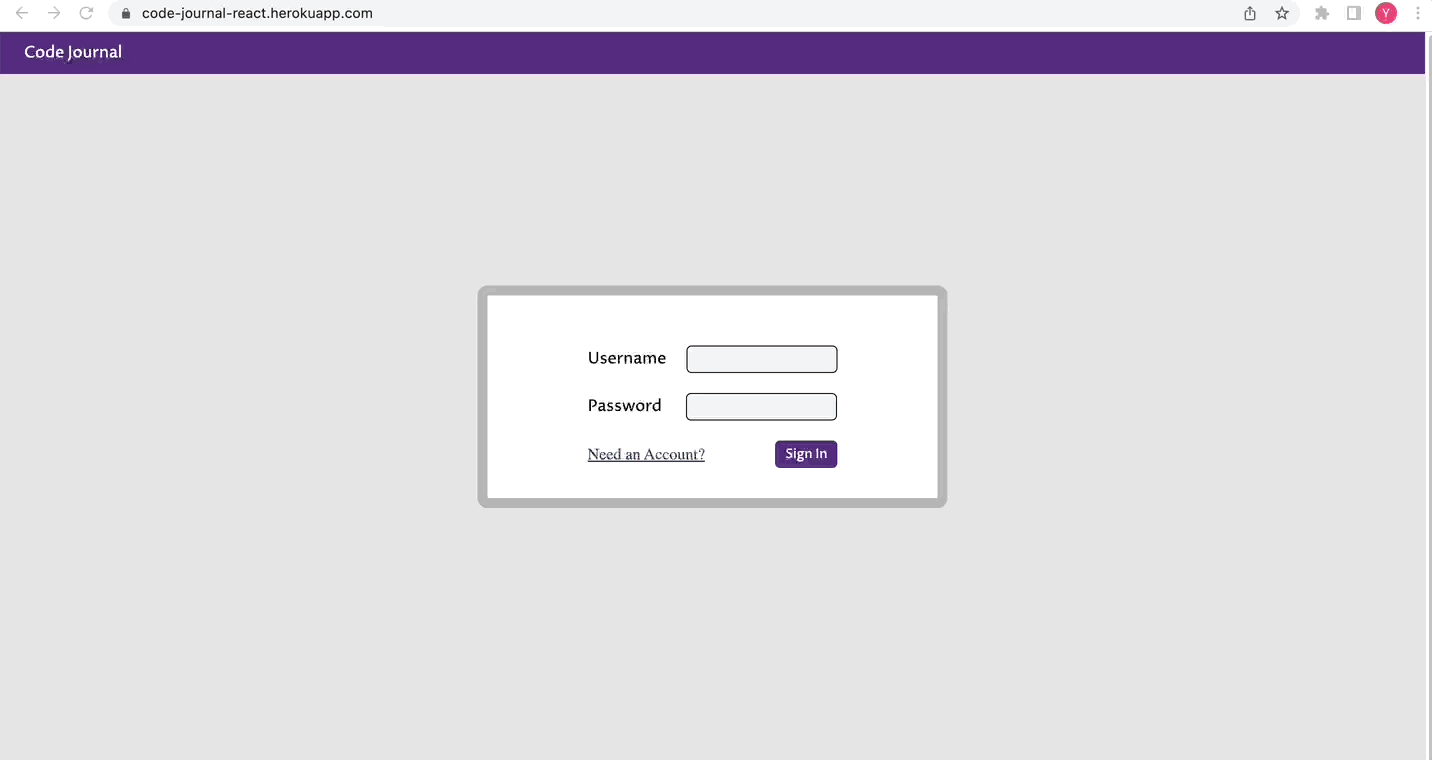The width and height of the screenshot is (1432, 760).
Task: Focus the Password input field
Action: point(761,407)
